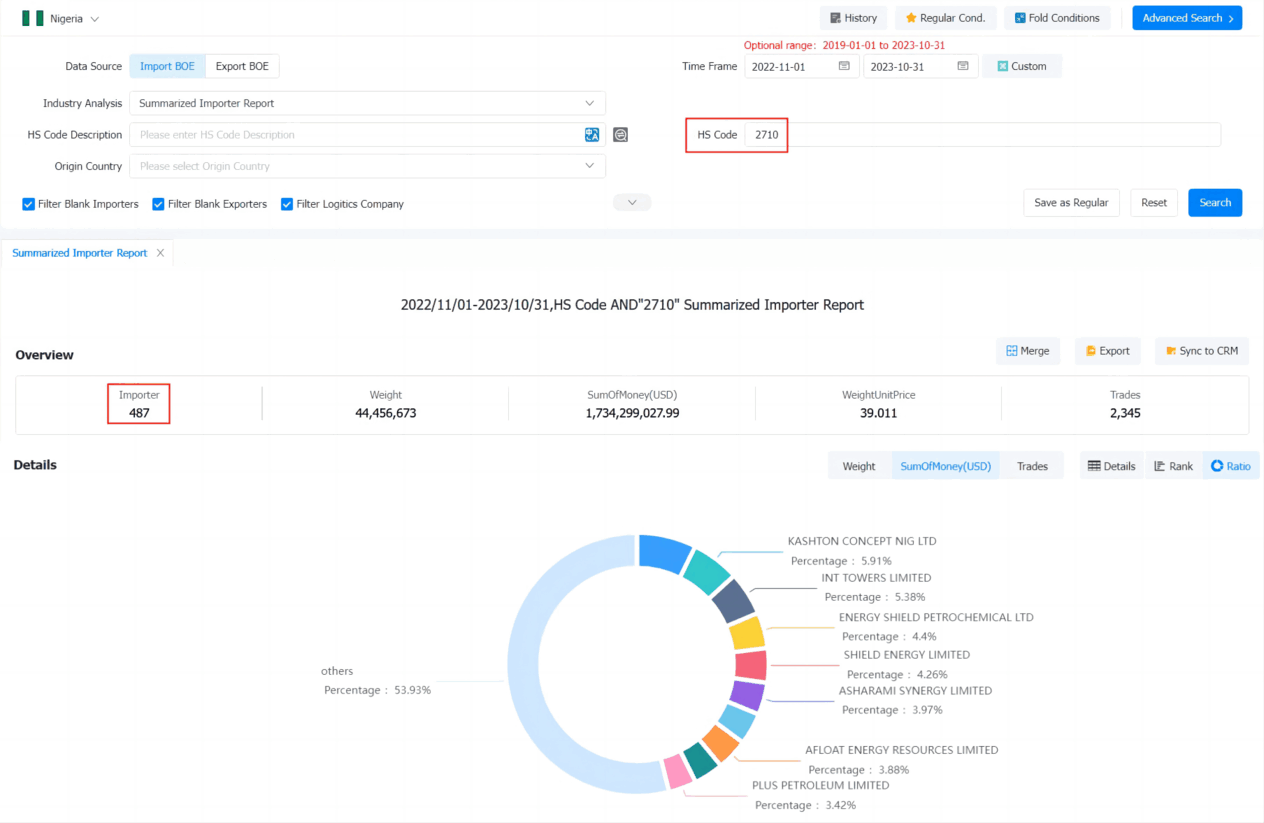Click the Merge button
This screenshot has width=1264, height=823.
point(1028,351)
